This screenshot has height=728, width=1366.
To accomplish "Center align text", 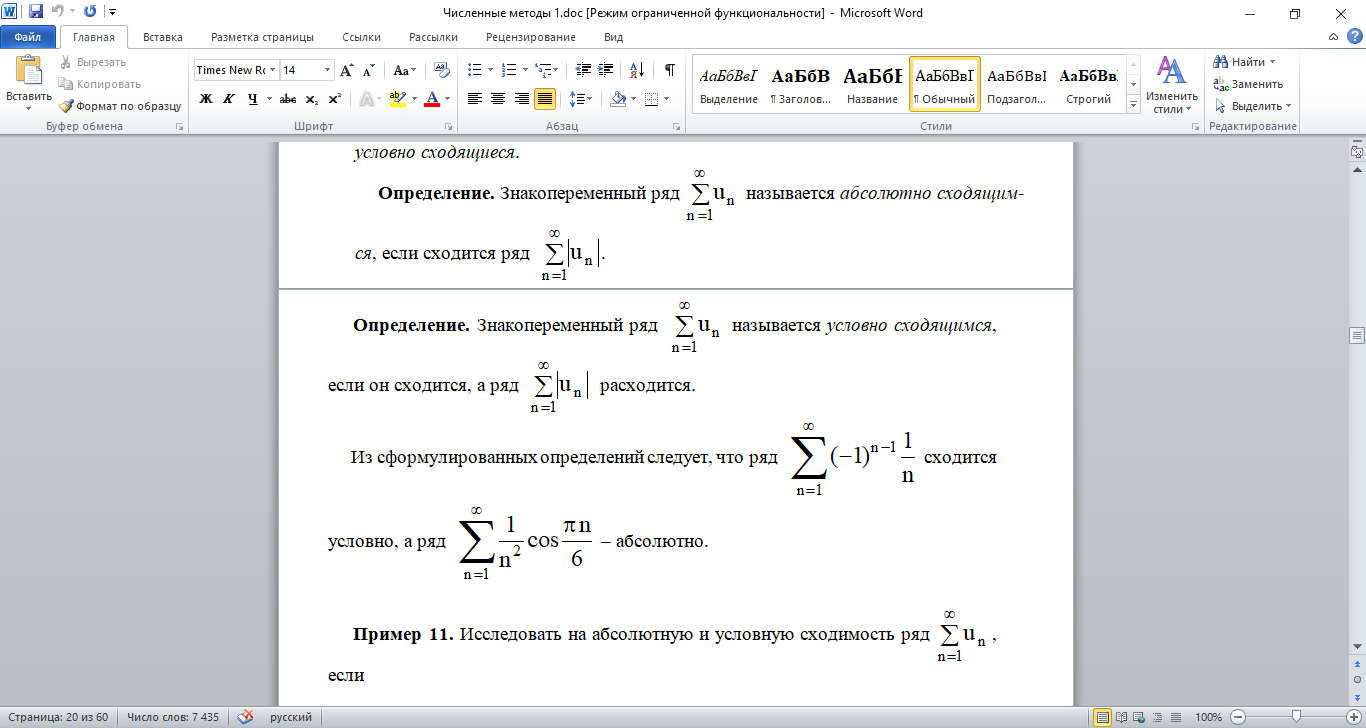I will (498, 99).
